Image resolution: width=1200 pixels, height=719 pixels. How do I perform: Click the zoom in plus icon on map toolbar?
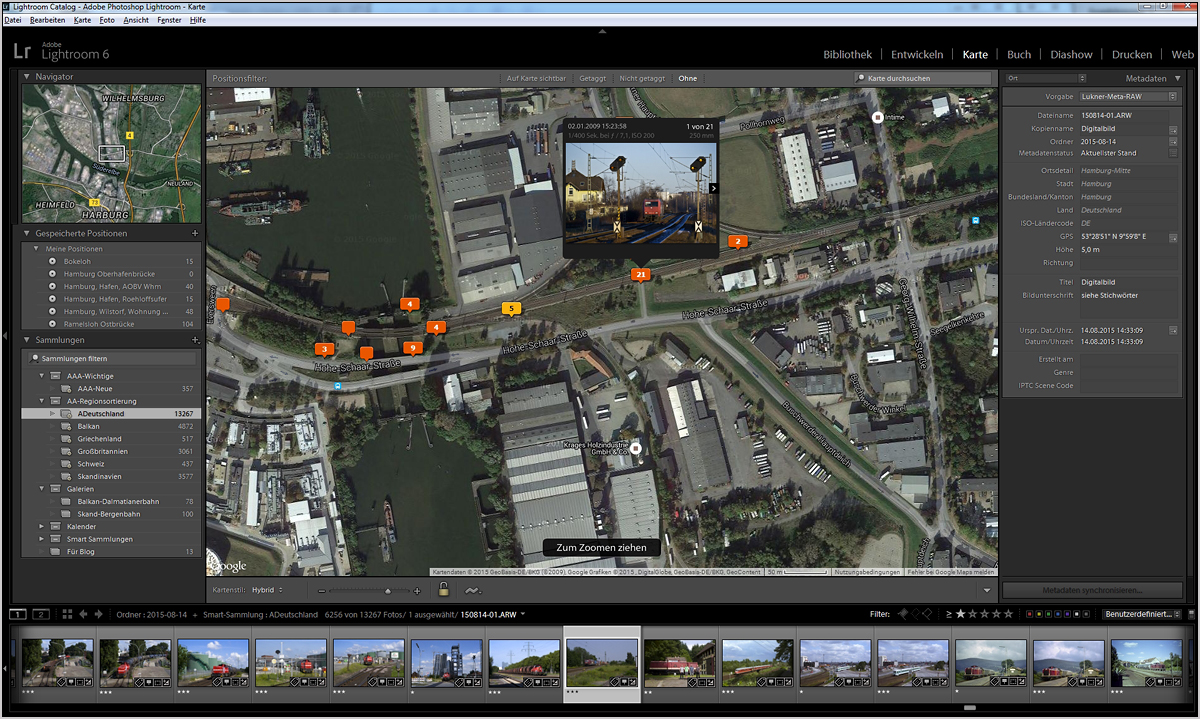coord(417,591)
